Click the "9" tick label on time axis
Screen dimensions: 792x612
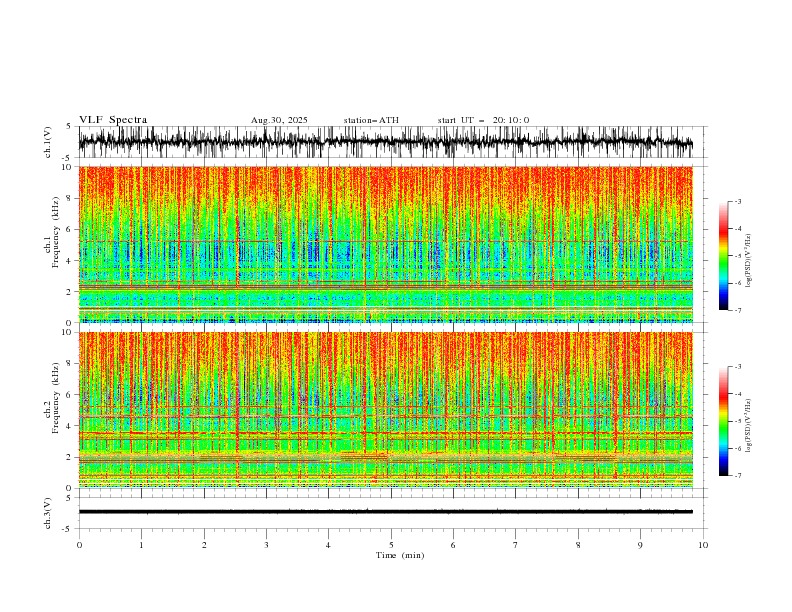coord(640,545)
